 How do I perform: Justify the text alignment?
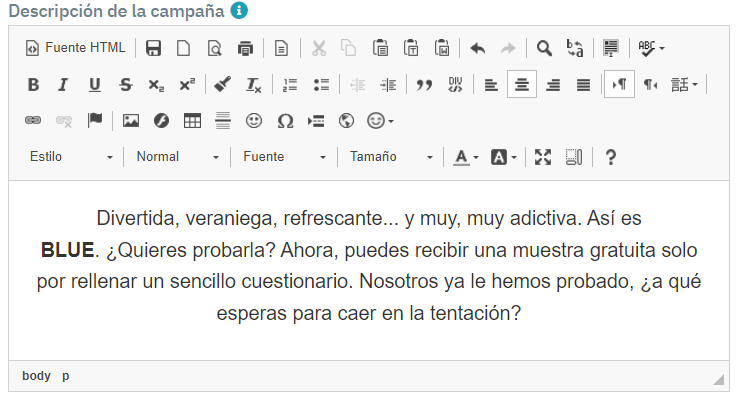[583, 85]
